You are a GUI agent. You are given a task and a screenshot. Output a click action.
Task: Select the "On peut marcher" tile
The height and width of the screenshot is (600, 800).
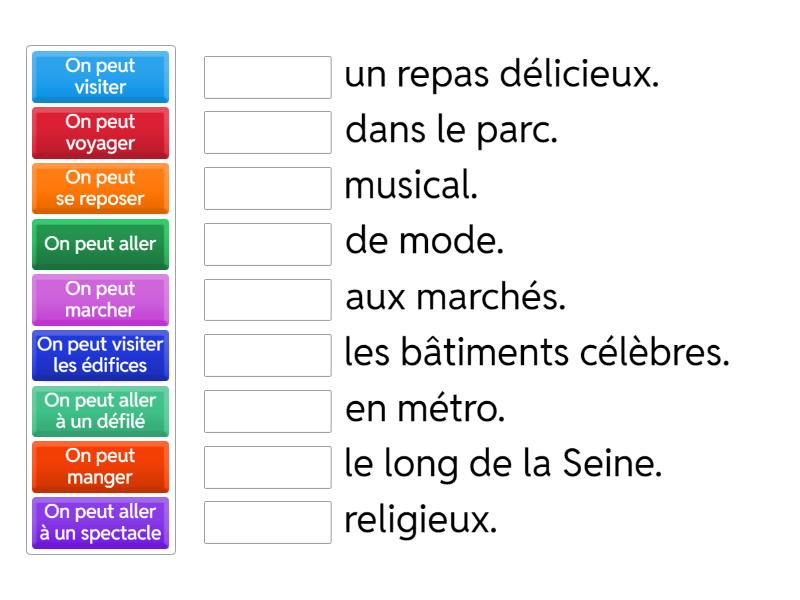point(99,299)
